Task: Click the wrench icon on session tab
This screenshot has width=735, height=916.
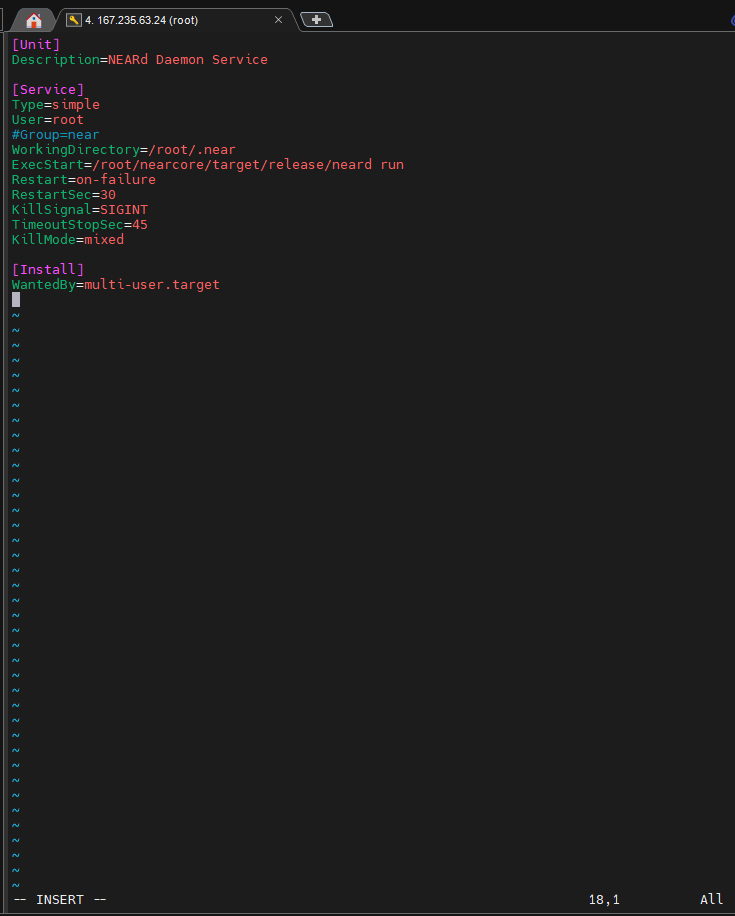Action: point(74,20)
